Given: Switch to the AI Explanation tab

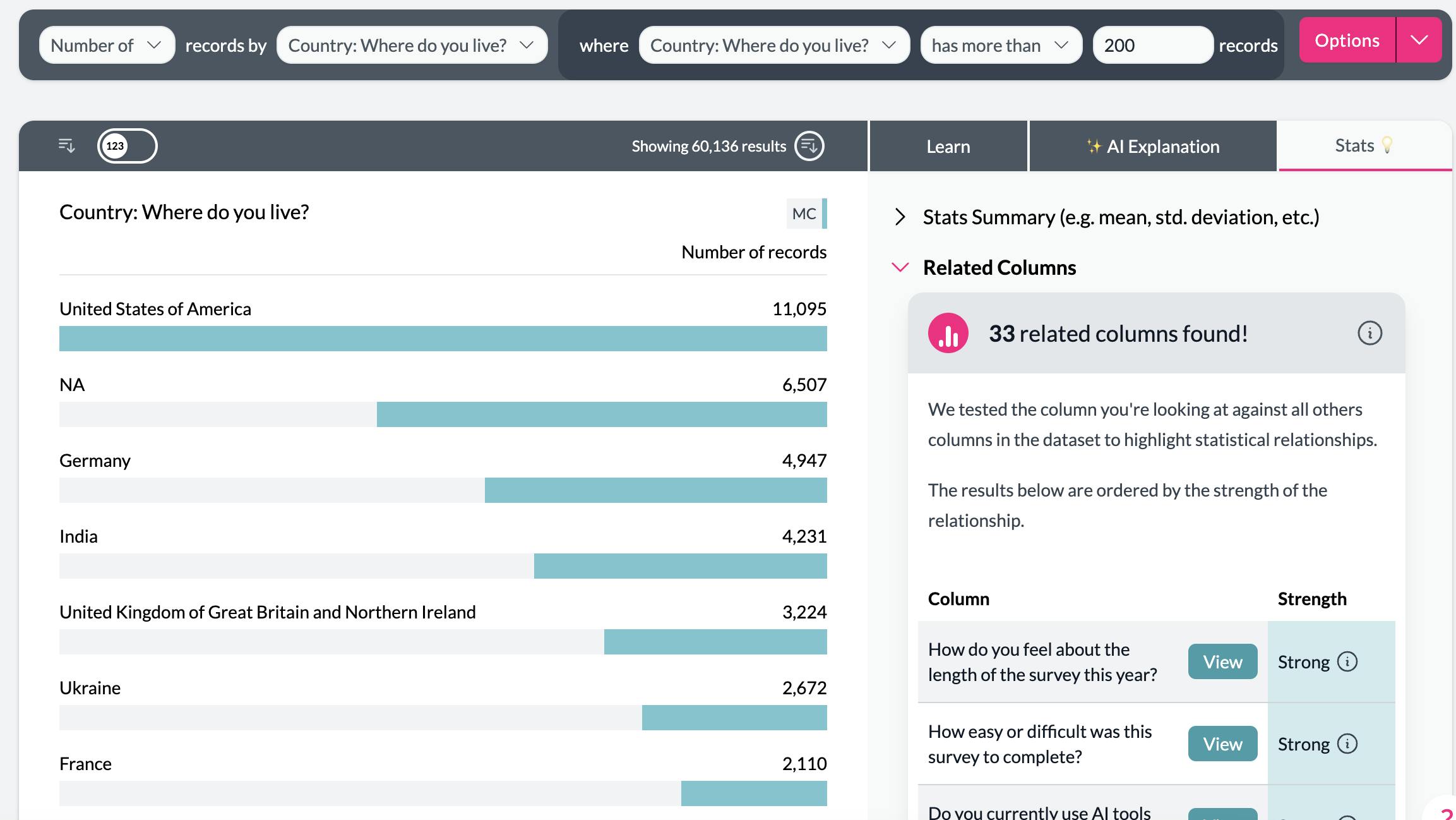Looking at the screenshot, I should pyautogui.click(x=1153, y=147).
